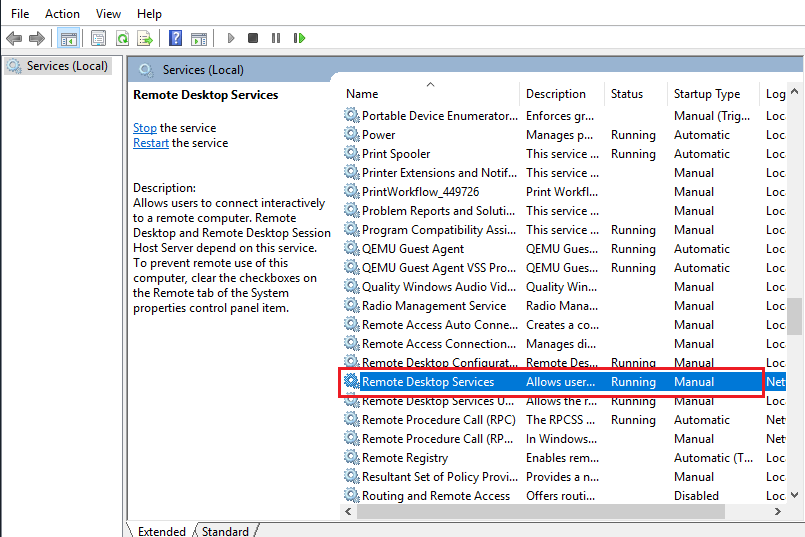Click the gear icon beside Resultant Set of Policy
The width and height of the screenshot is (805, 537).
pos(351,476)
